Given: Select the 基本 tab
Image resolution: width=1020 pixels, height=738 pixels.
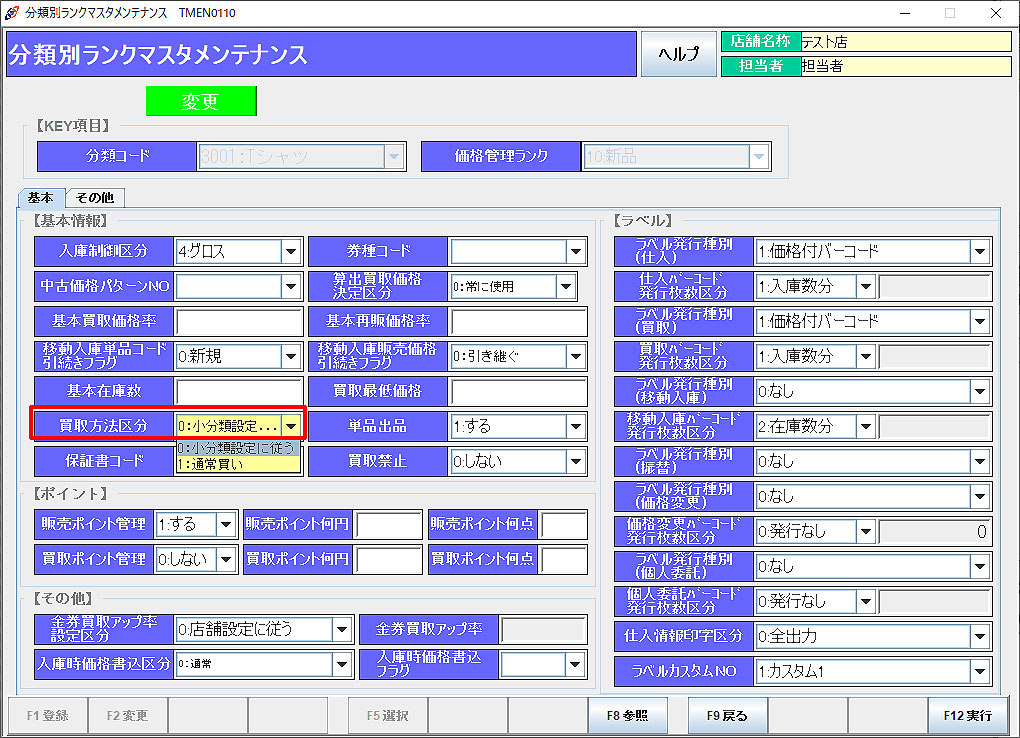Looking at the screenshot, I should point(41,198).
